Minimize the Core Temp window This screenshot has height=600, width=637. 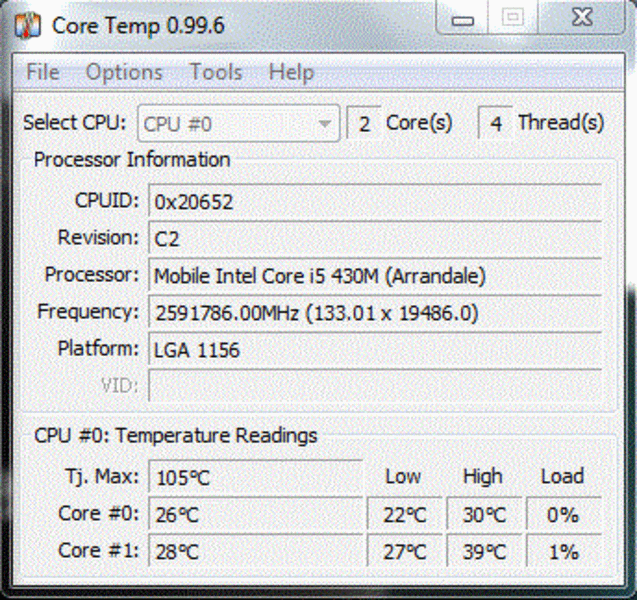click(x=462, y=17)
